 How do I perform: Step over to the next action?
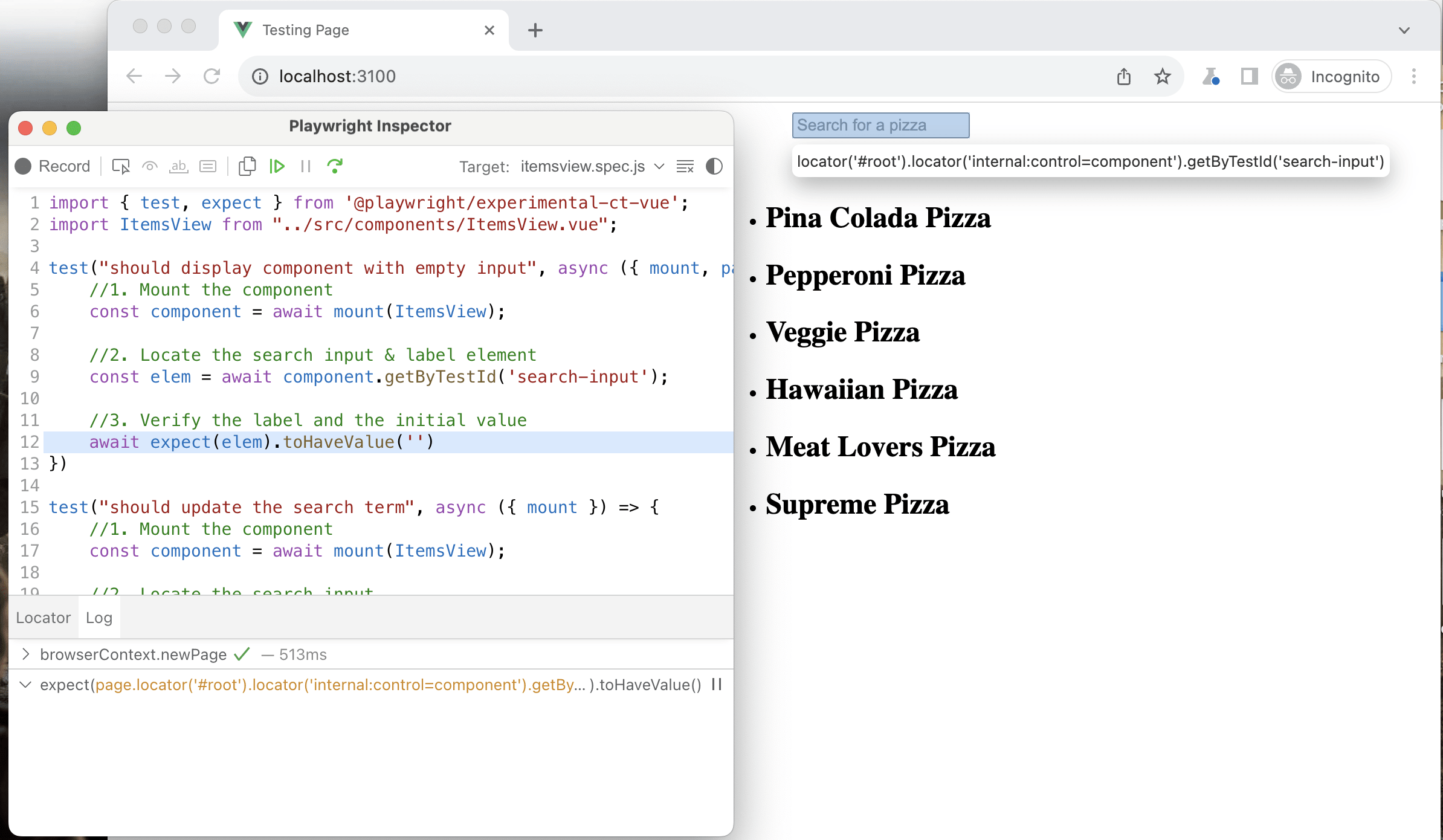(x=335, y=166)
